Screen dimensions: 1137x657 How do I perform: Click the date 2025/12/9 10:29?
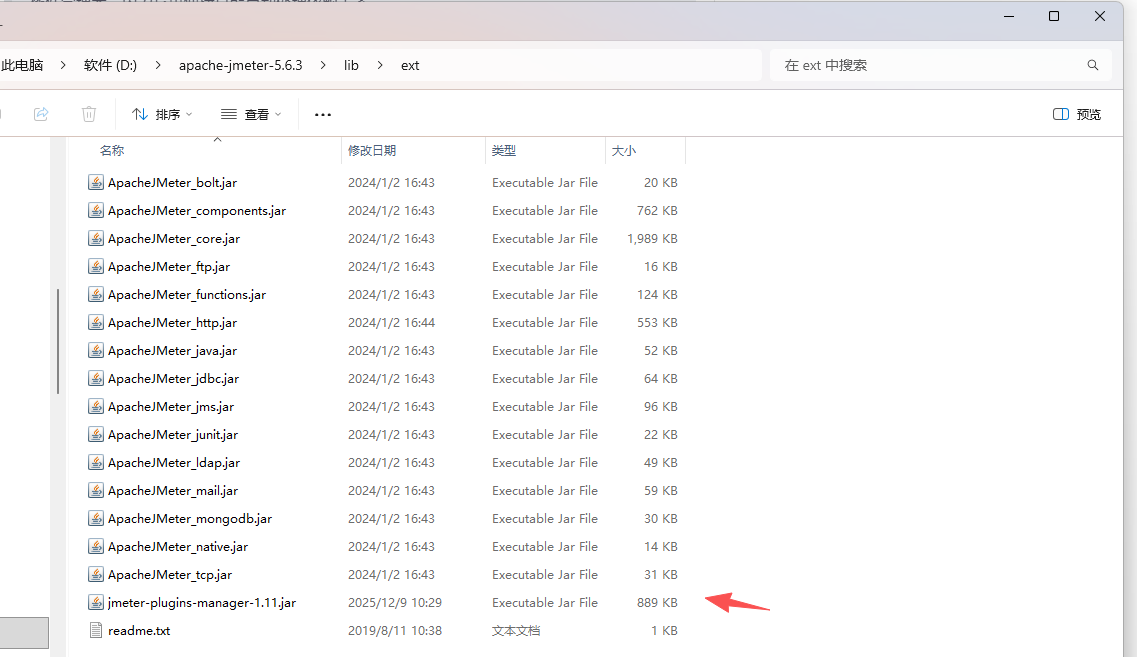(x=394, y=603)
